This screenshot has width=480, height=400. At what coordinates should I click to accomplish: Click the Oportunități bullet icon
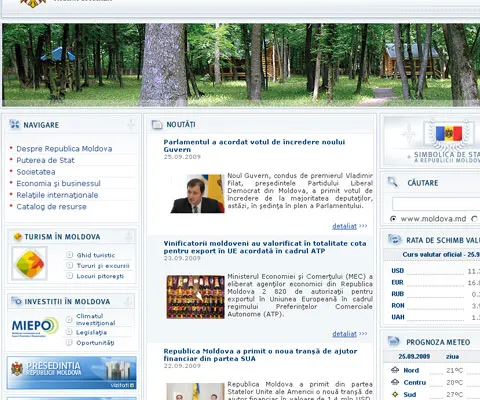69,342
